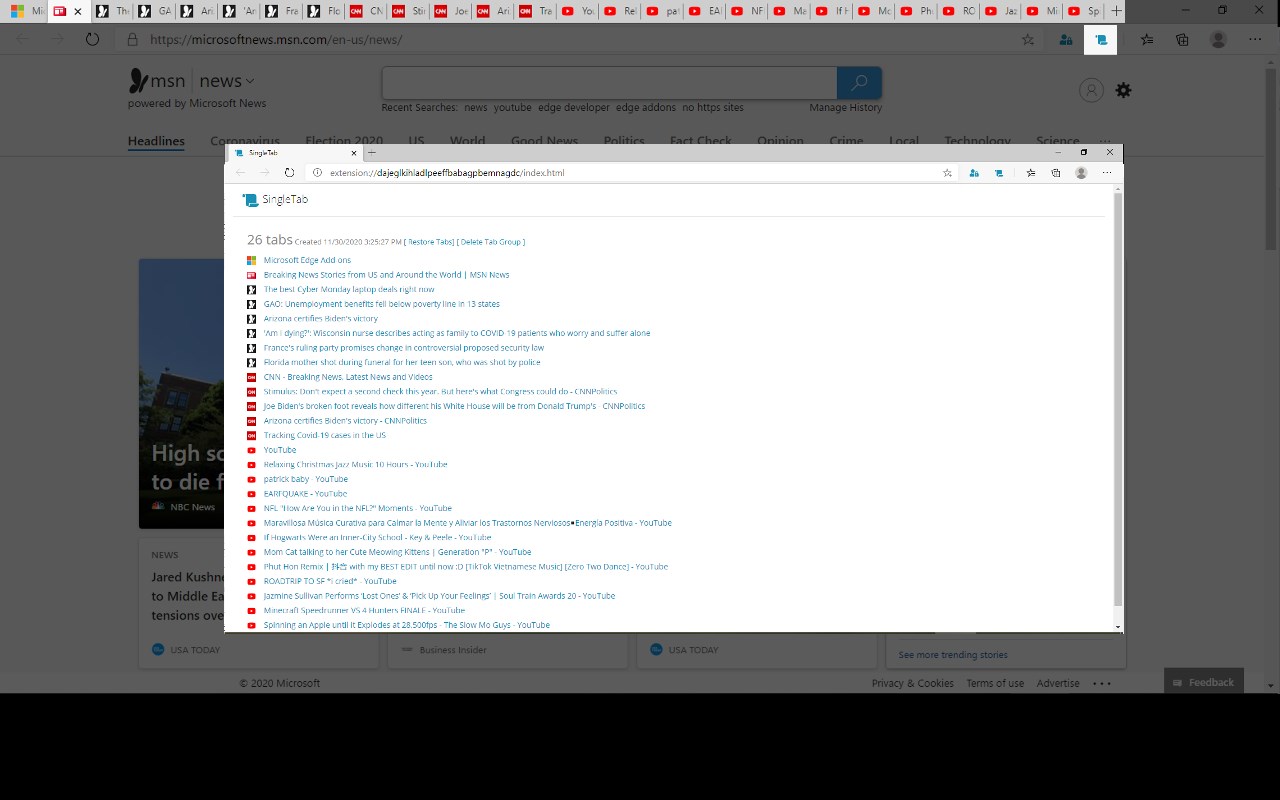Open NFL How Are You in the NFL link

point(358,508)
